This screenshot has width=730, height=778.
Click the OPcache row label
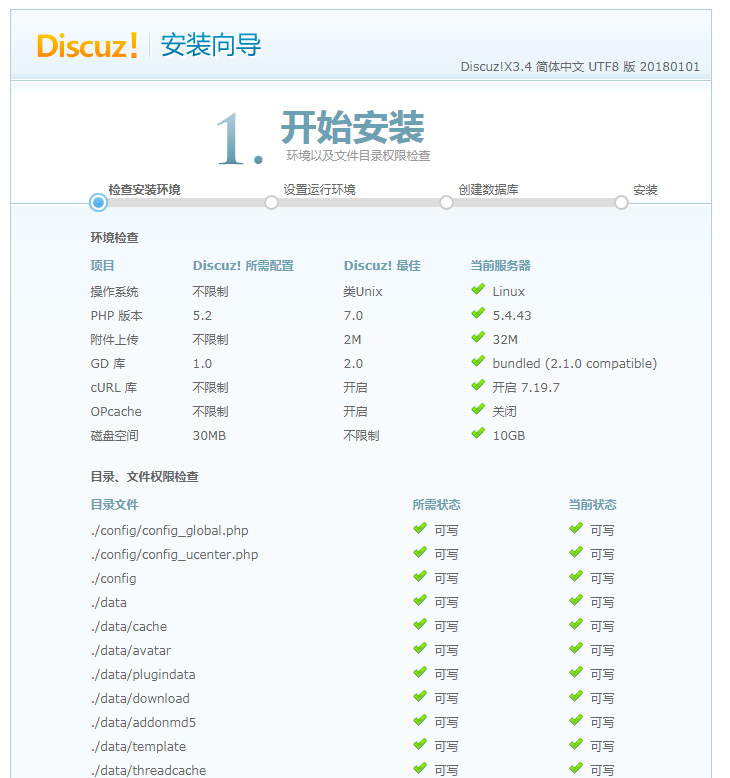(x=116, y=412)
